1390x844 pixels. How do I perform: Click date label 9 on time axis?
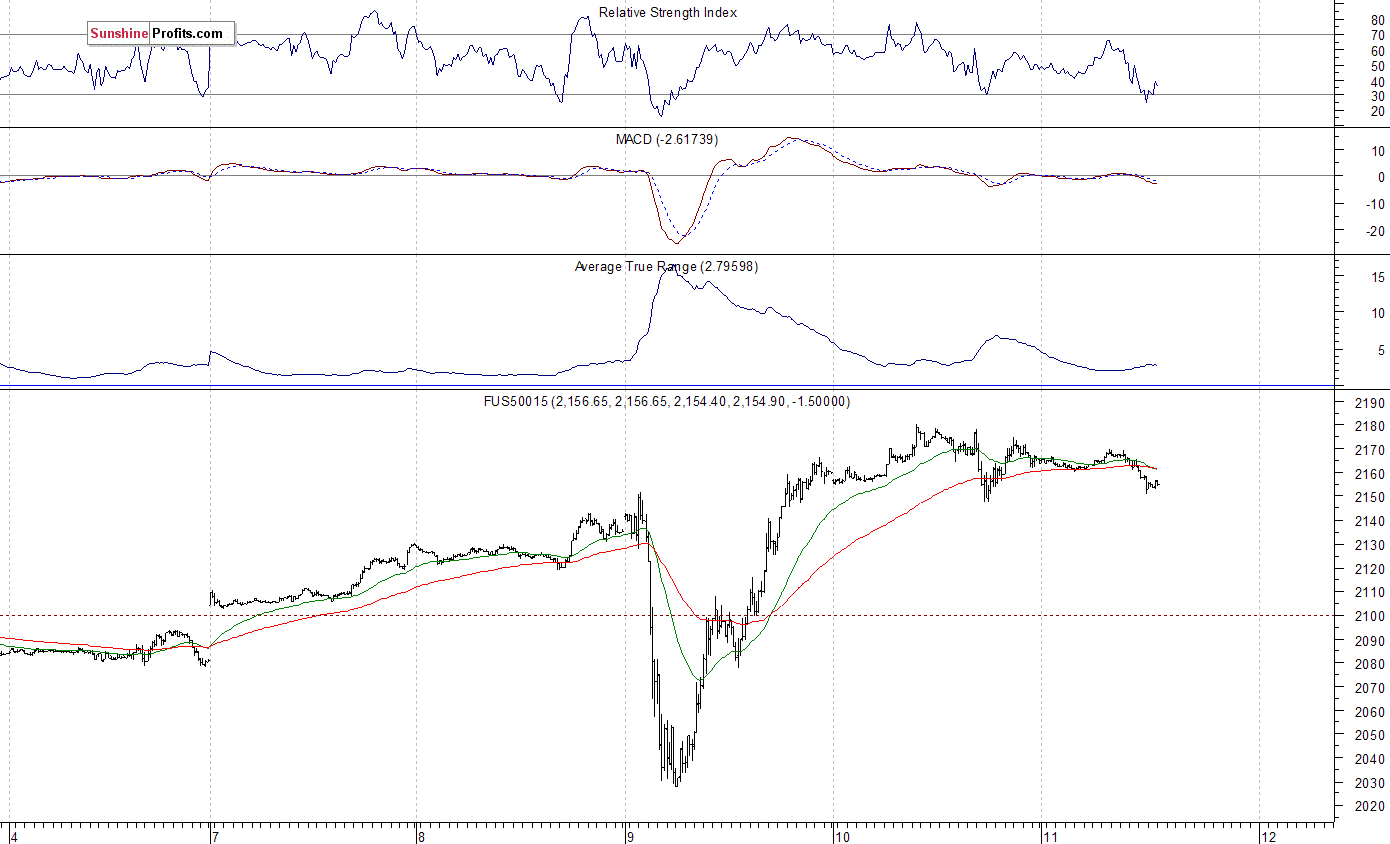tap(629, 836)
